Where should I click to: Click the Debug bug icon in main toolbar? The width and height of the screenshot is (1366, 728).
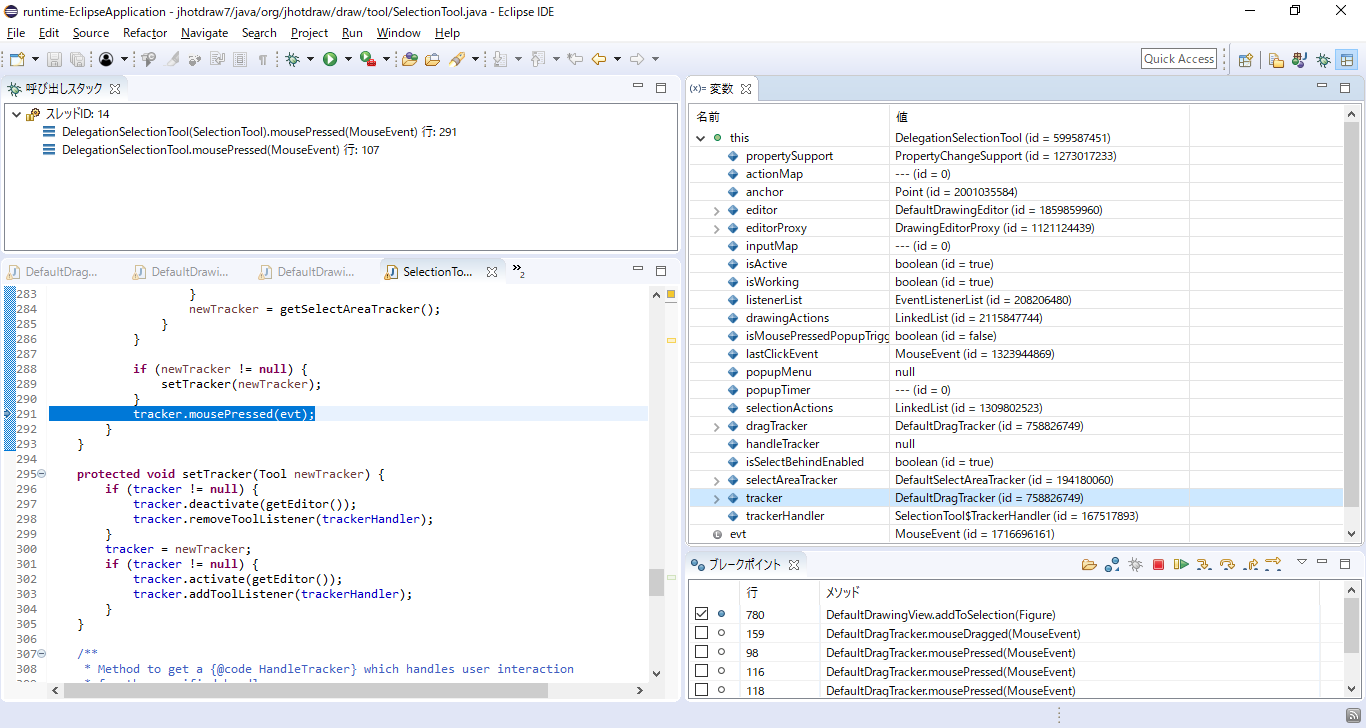pos(293,59)
